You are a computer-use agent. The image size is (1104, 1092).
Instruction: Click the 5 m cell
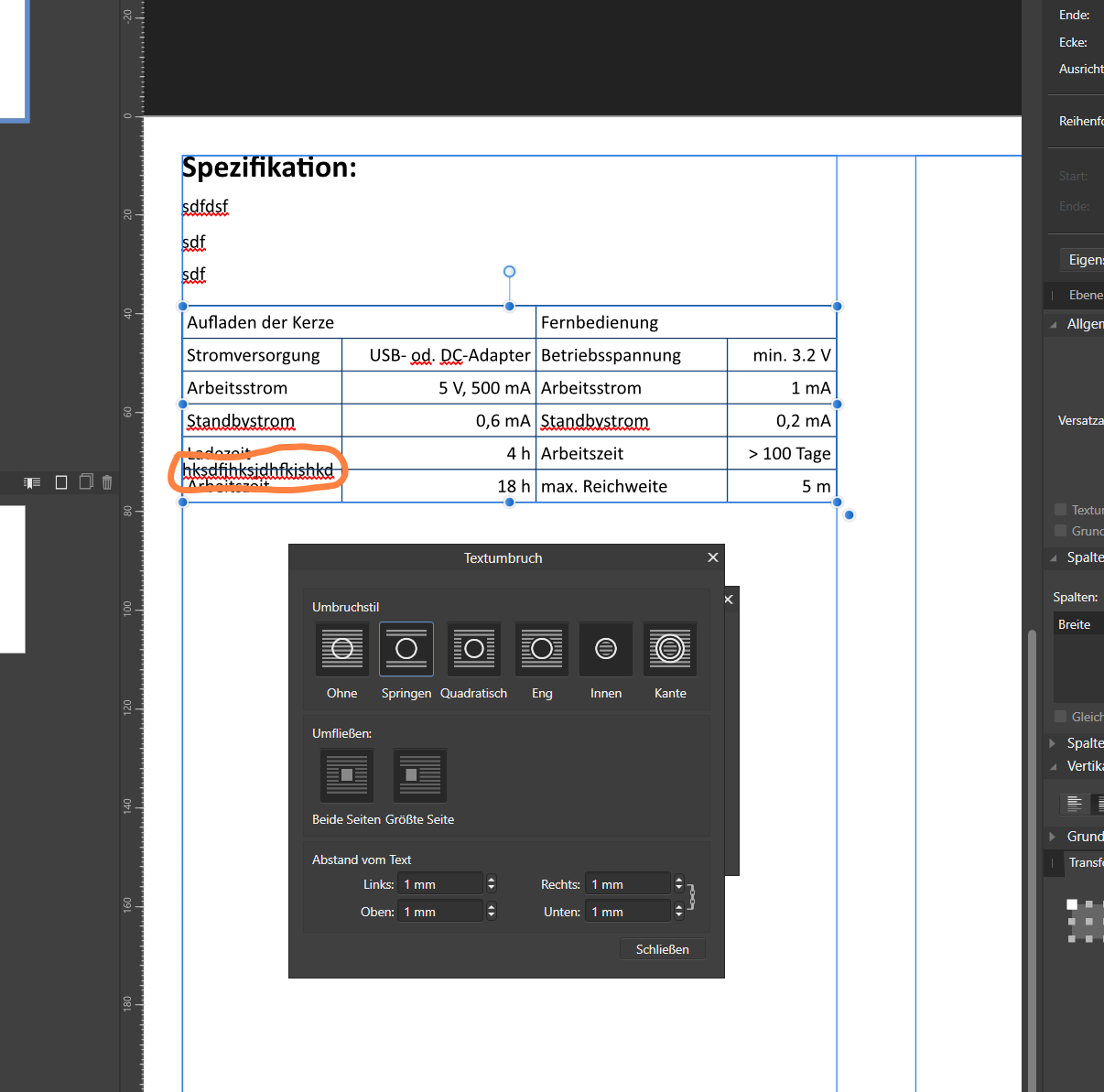pos(782,487)
